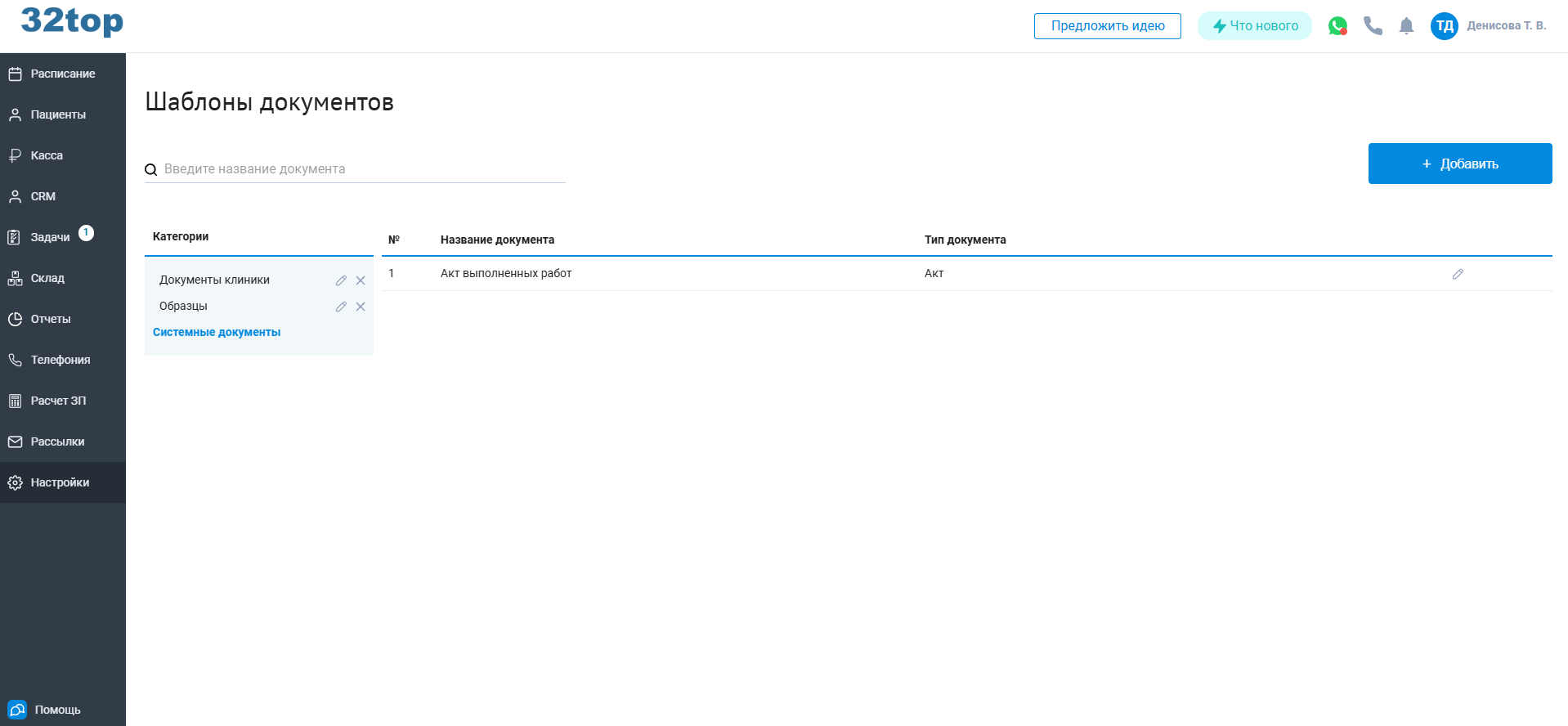Open notifications bell icon
Viewport: 1568px width, 726px height.
coord(1406,26)
